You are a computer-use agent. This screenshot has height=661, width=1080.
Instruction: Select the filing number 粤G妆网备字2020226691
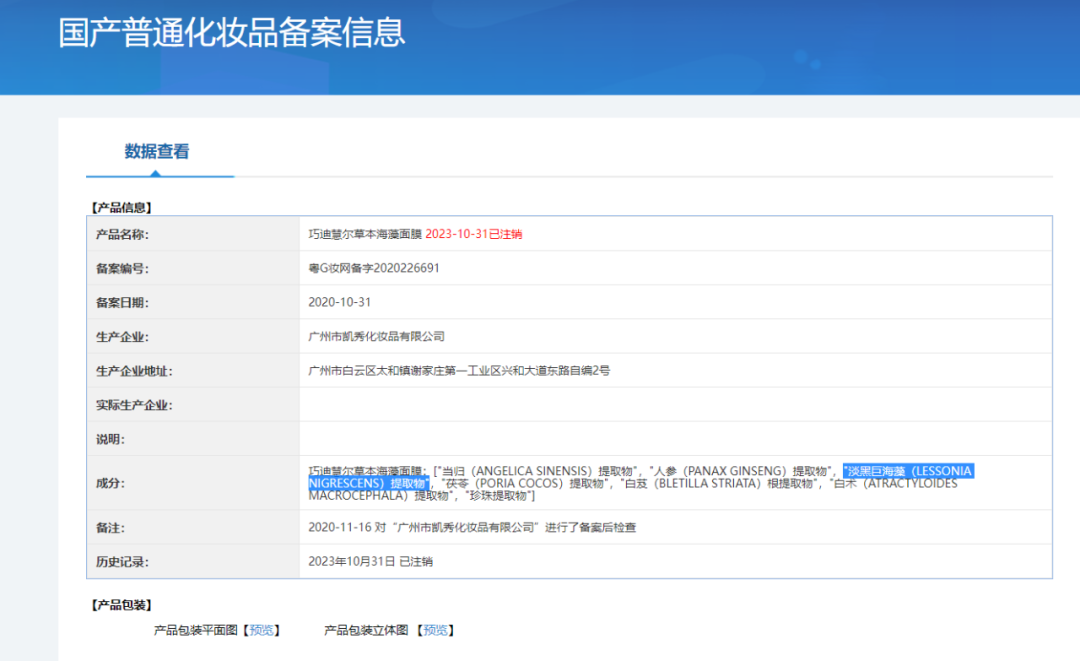(374, 268)
